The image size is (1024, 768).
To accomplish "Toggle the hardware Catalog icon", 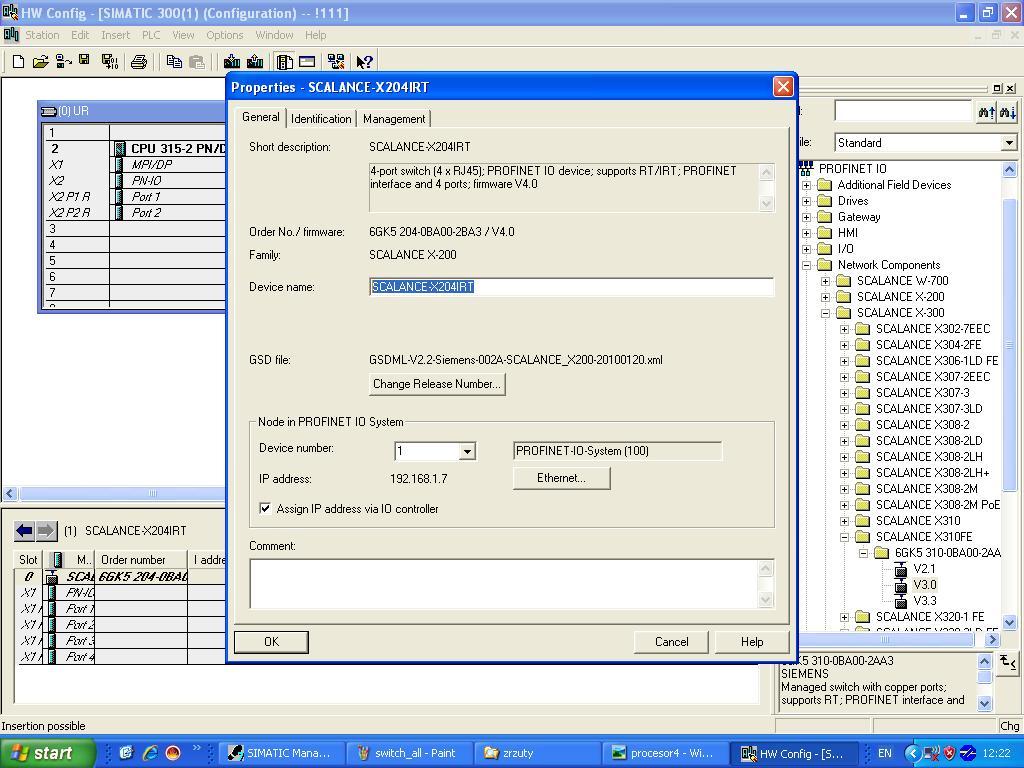I will click(x=284, y=62).
